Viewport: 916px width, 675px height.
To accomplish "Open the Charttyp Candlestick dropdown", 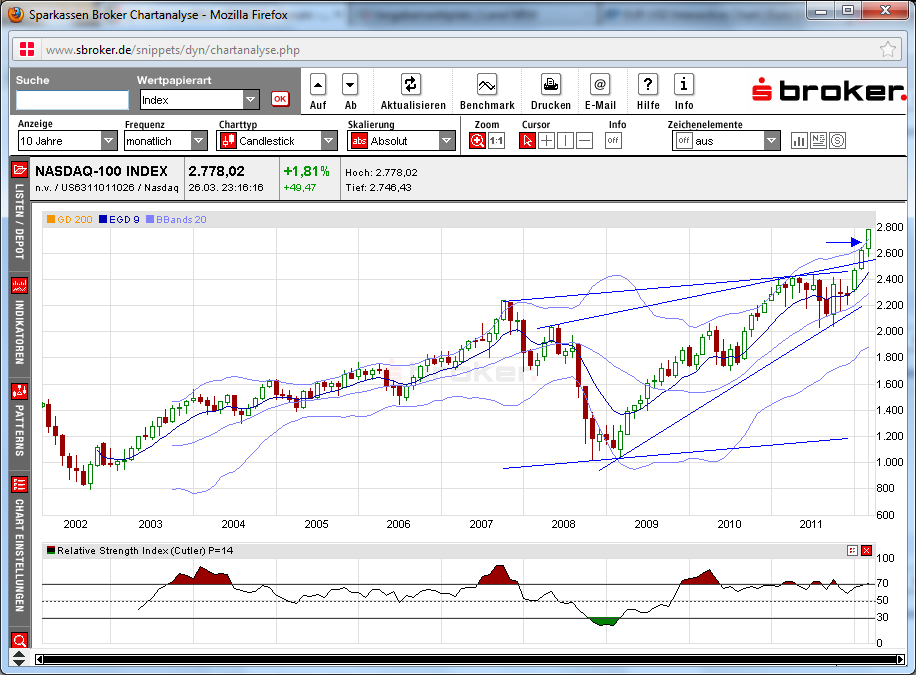I will (277, 141).
